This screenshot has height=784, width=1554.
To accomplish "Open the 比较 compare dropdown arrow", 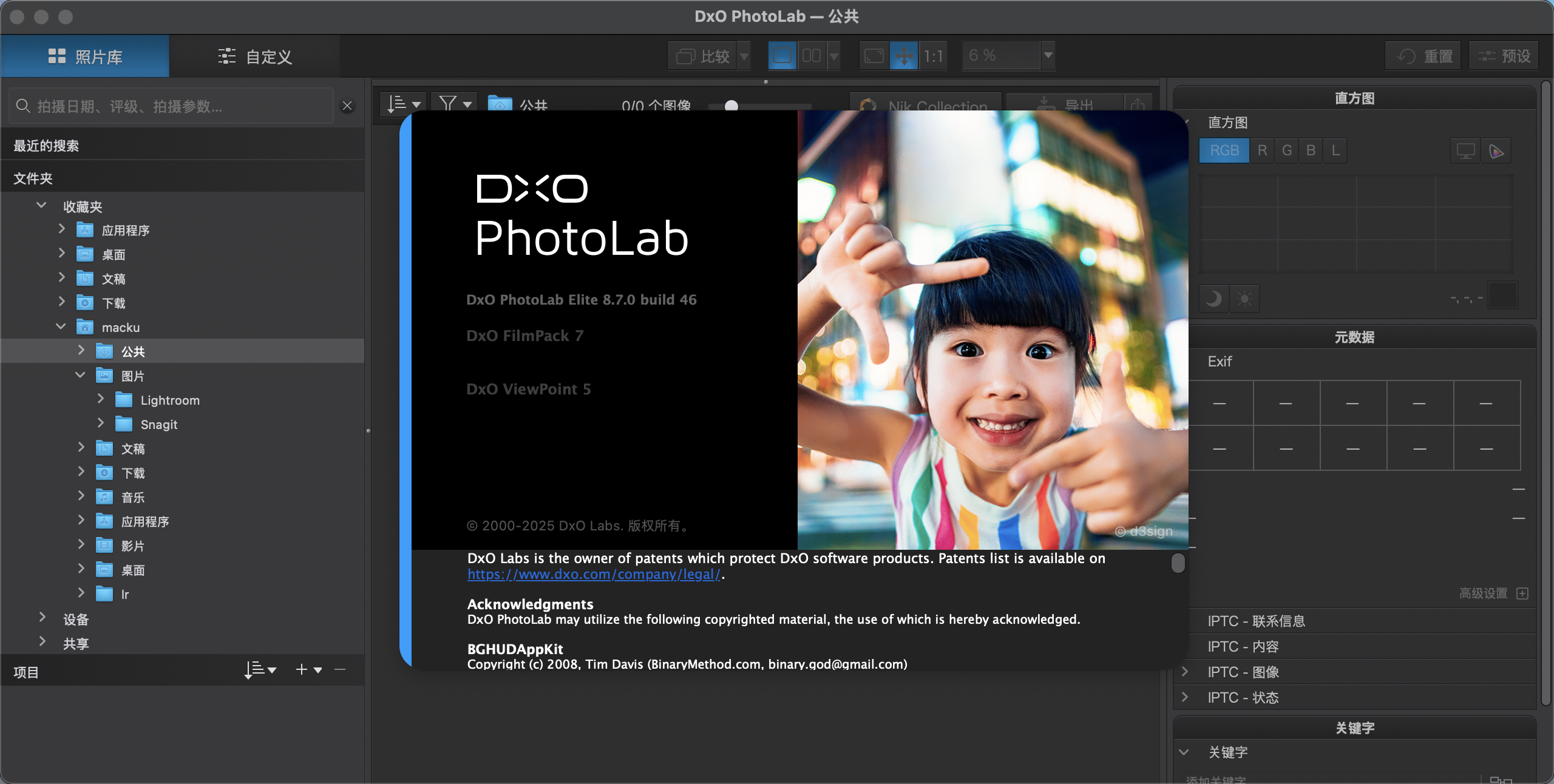I will [x=744, y=56].
